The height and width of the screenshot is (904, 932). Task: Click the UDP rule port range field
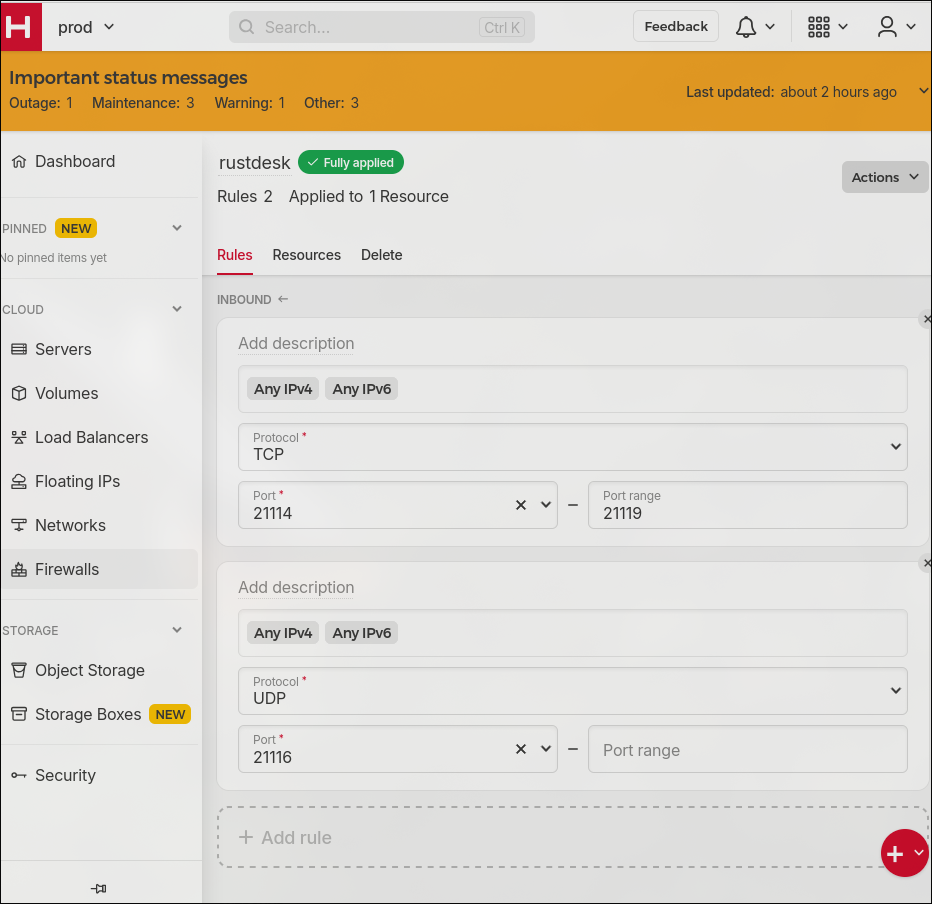coord(747,749)
